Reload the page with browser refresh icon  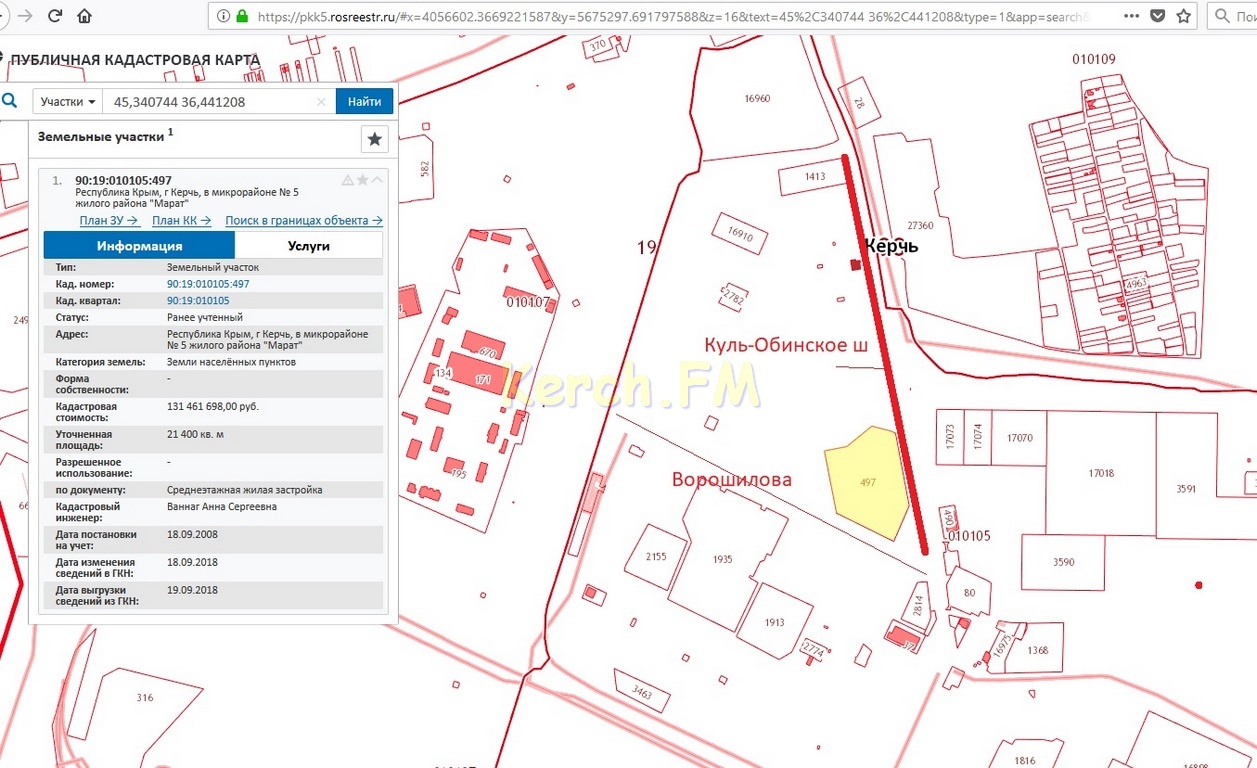tap(55, 16)
